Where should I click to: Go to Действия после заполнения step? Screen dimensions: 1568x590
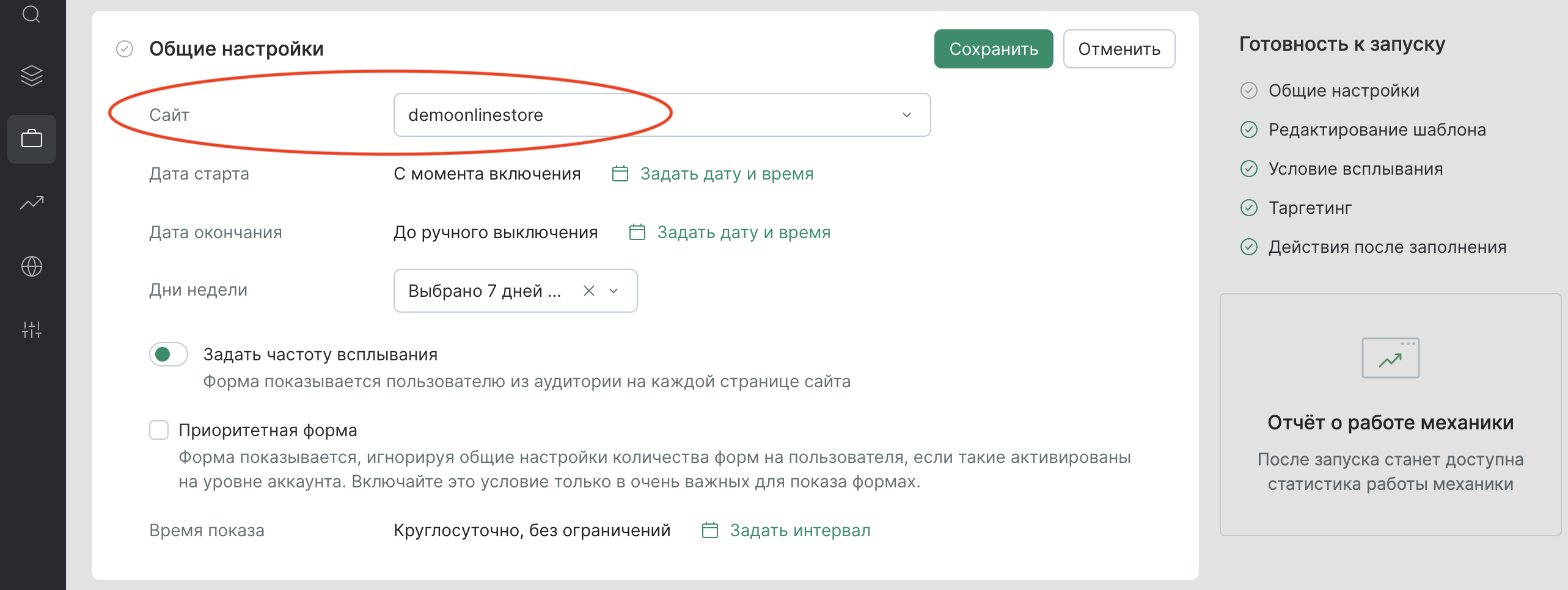coord(1388,247)
